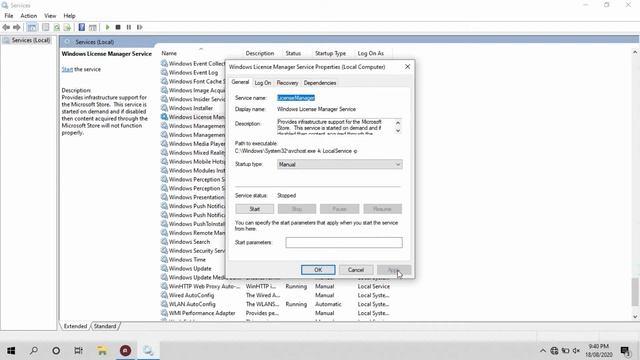Click the Properties toolbar icon

click(46, 27)
